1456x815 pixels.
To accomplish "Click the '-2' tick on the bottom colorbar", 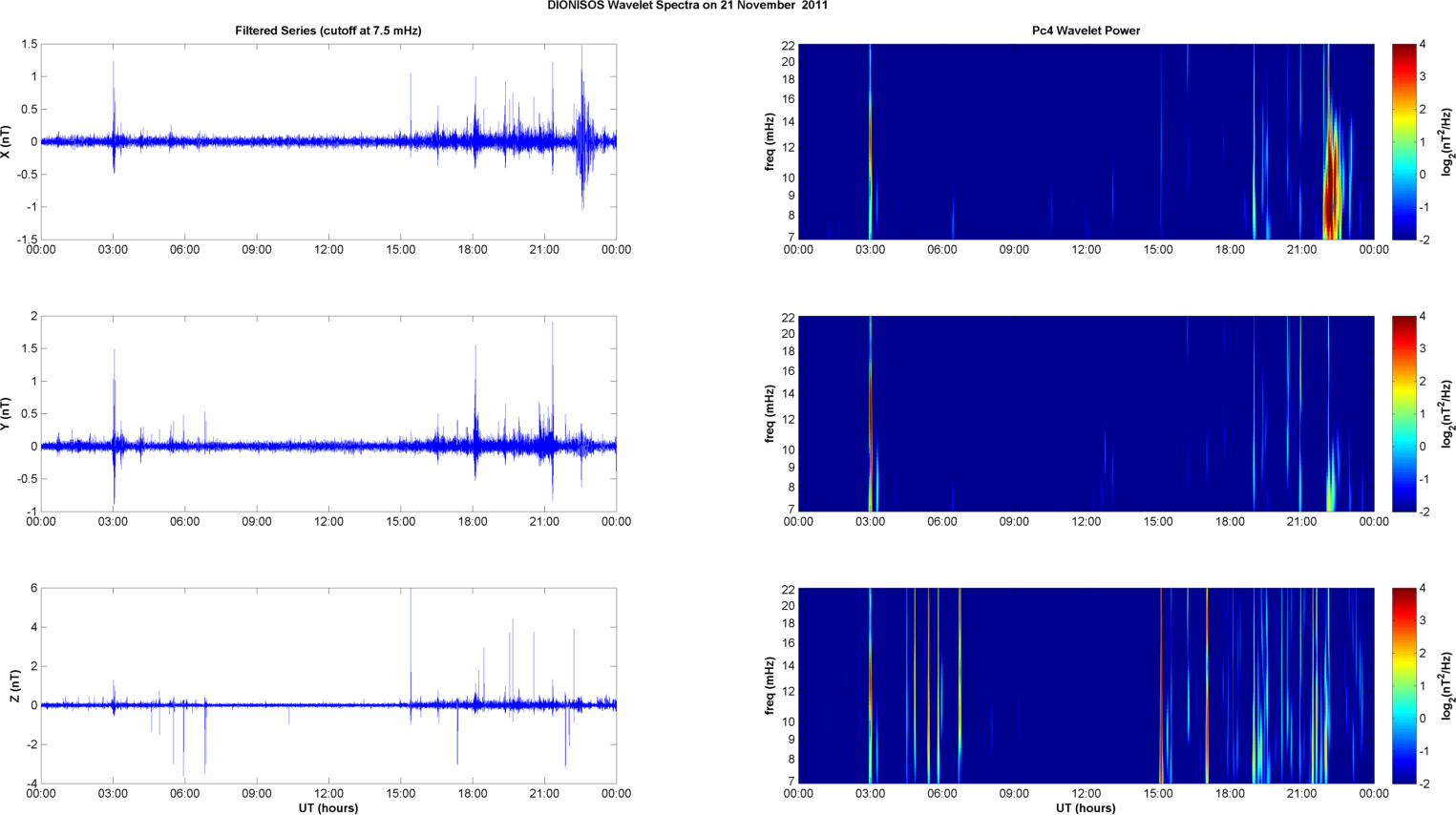I will coord(1424,784).
